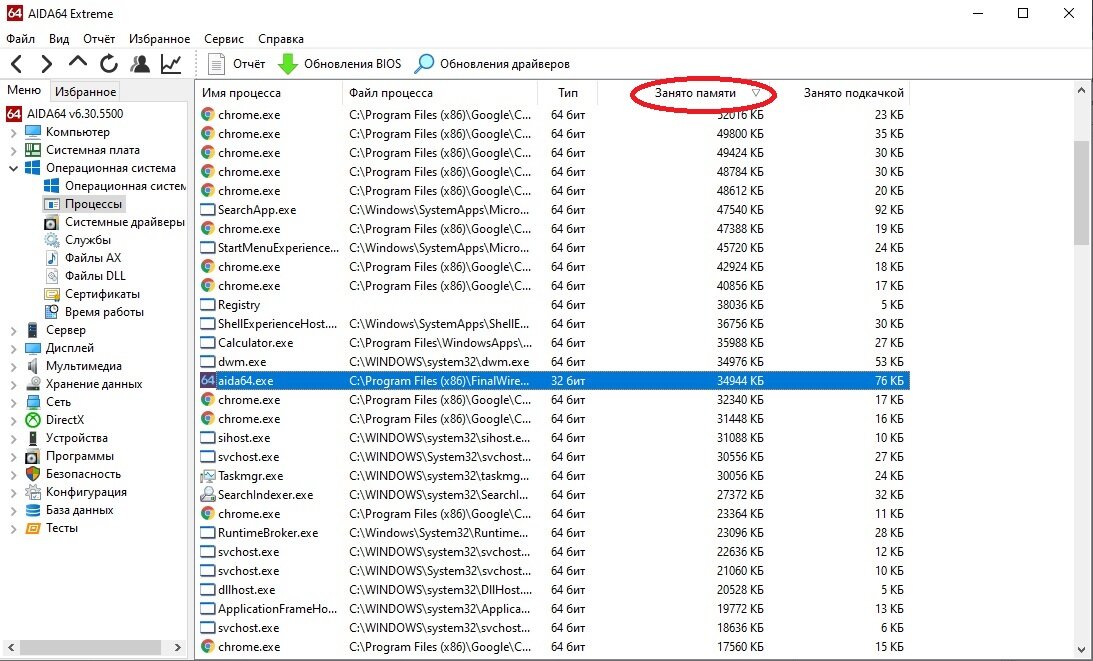Open the Службы gears tree item
The width and height of the screenshot is (1093, 661).
[78, 240]
